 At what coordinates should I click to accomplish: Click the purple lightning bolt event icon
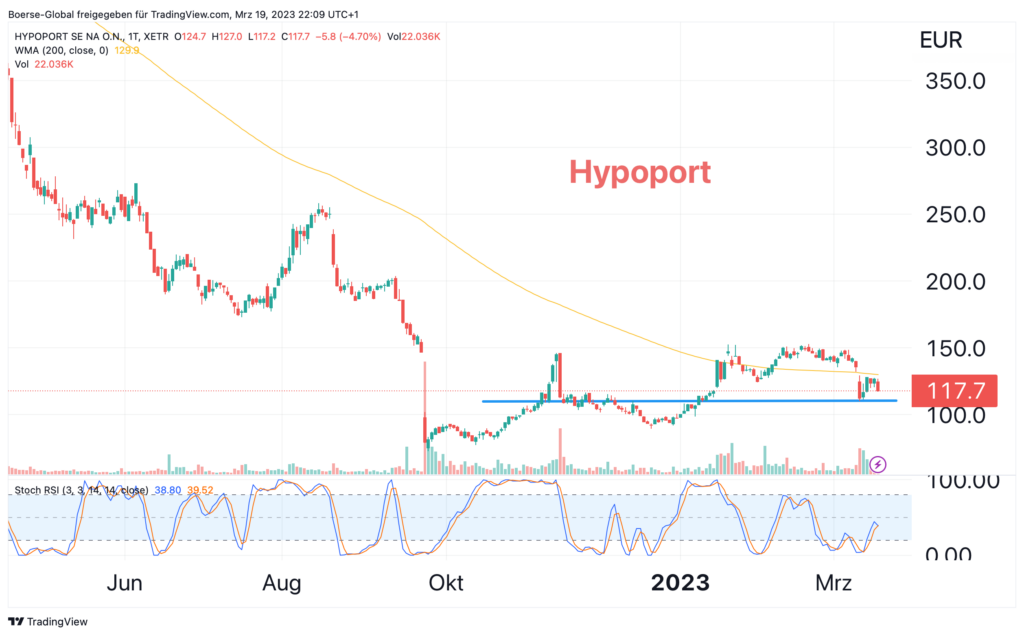[878, 464]
